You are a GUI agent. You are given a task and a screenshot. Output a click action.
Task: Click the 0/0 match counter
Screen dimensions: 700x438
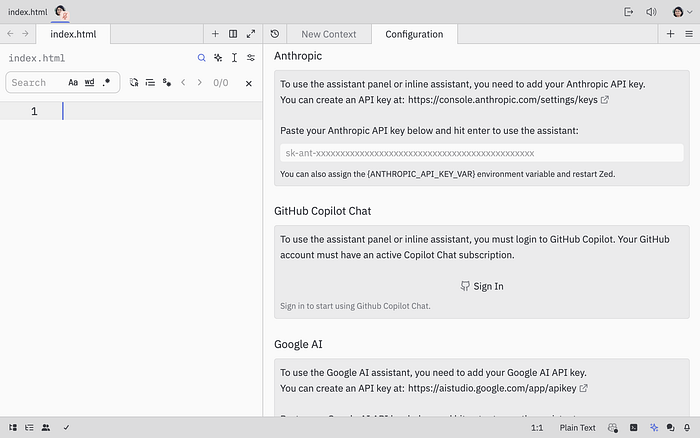[x=221, y=83]
